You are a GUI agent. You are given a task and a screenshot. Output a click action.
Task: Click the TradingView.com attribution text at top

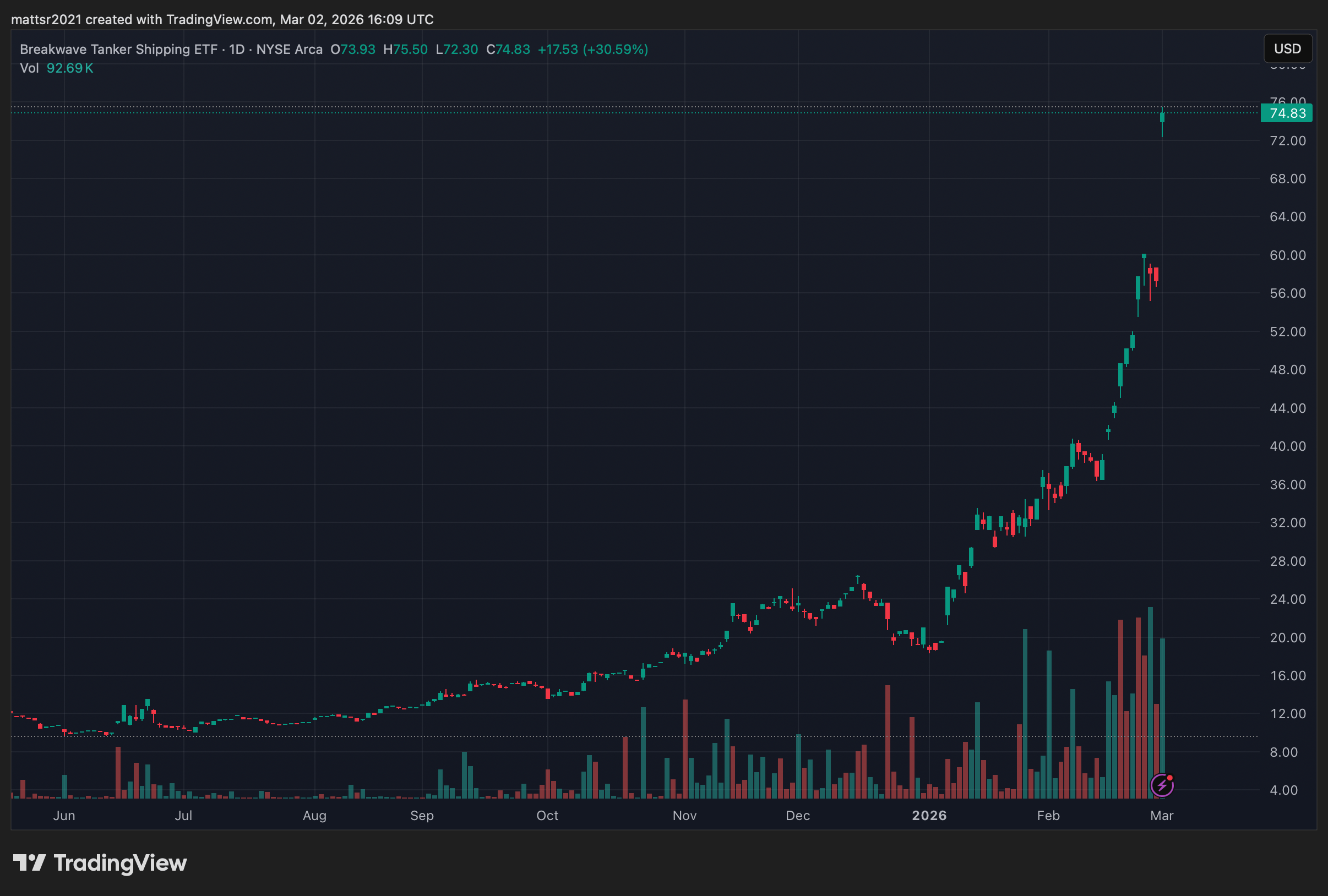pyautogui.click(x=220, y=19)
